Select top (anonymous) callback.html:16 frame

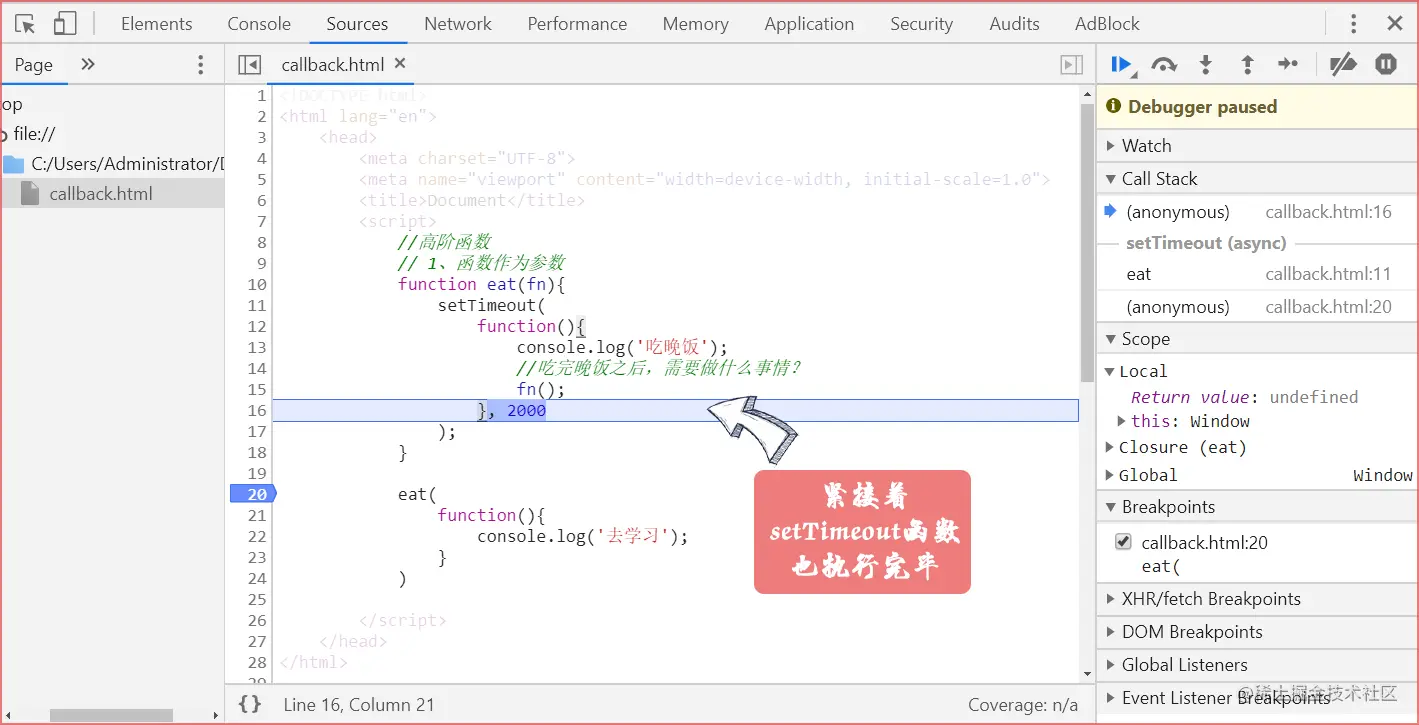(1258, 212)
